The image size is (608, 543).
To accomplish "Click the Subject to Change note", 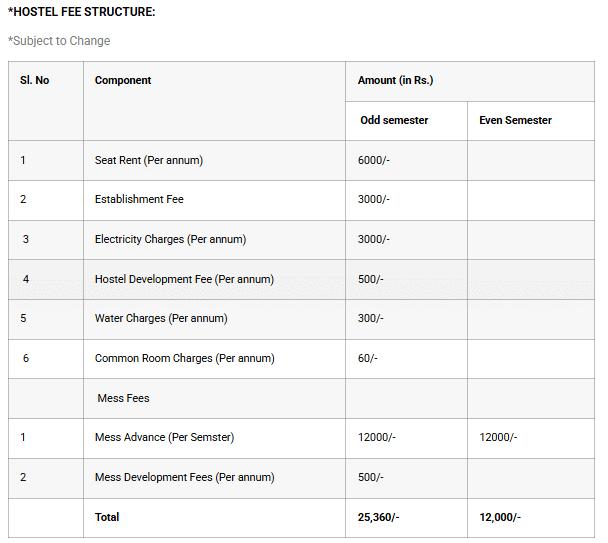I will [x=59, y=41].
